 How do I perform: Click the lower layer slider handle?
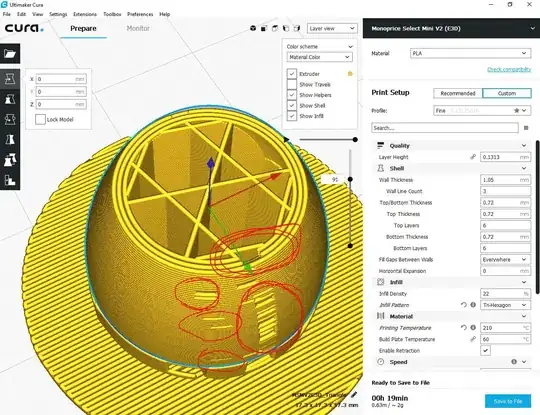click(350, 246)
